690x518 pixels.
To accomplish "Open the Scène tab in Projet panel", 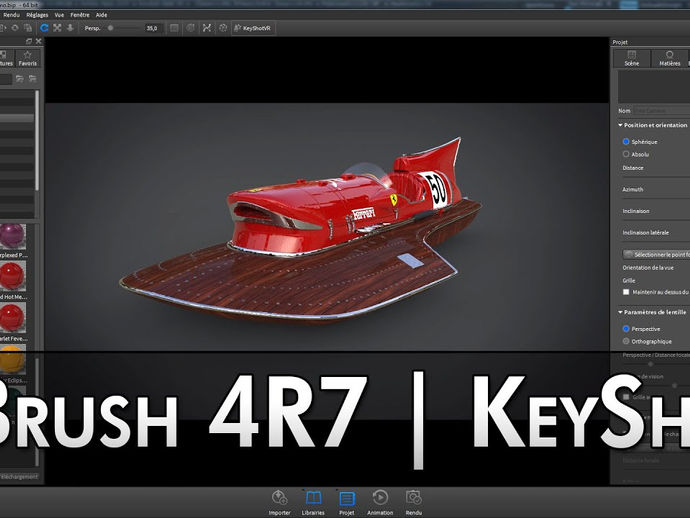I will click(x=632, y=59).
